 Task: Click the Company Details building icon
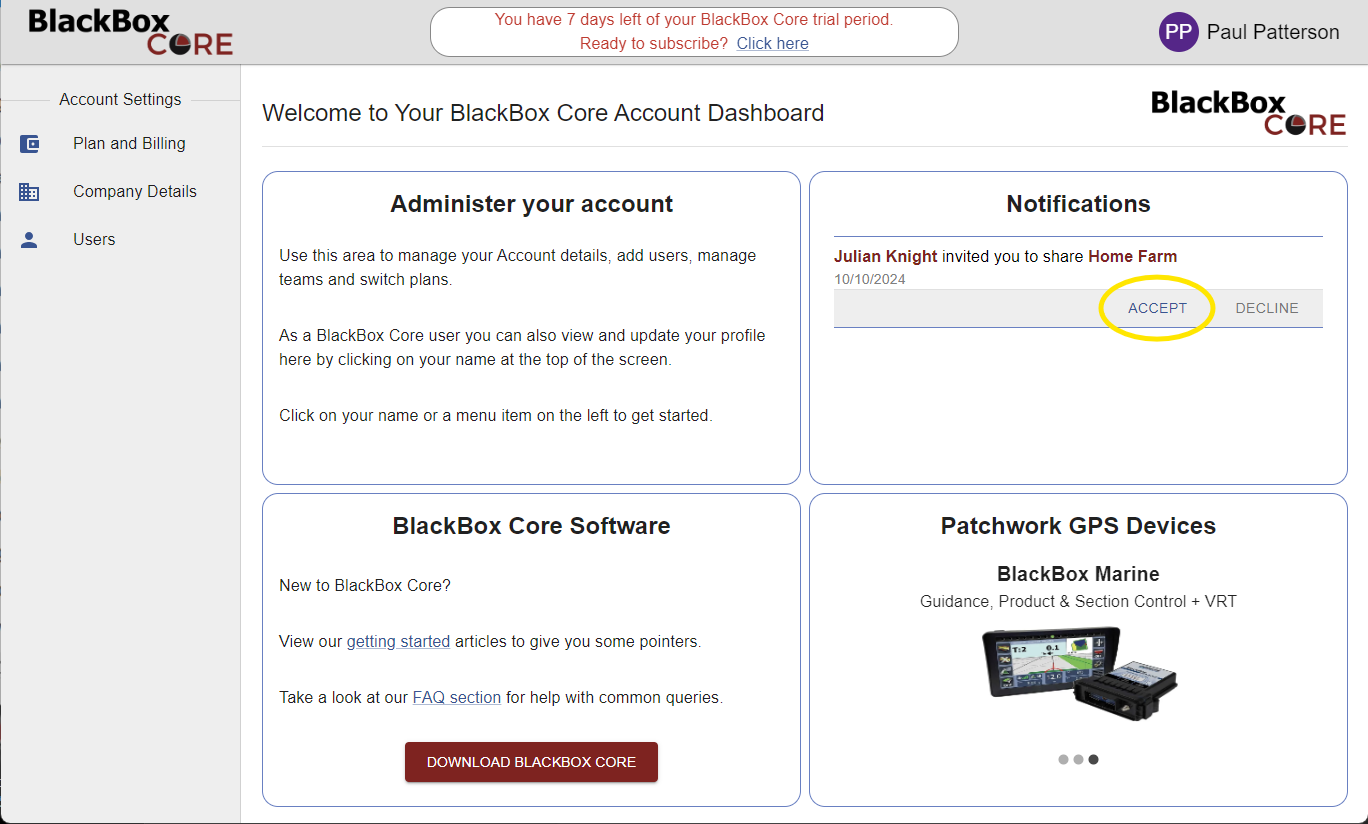(29, 192)
